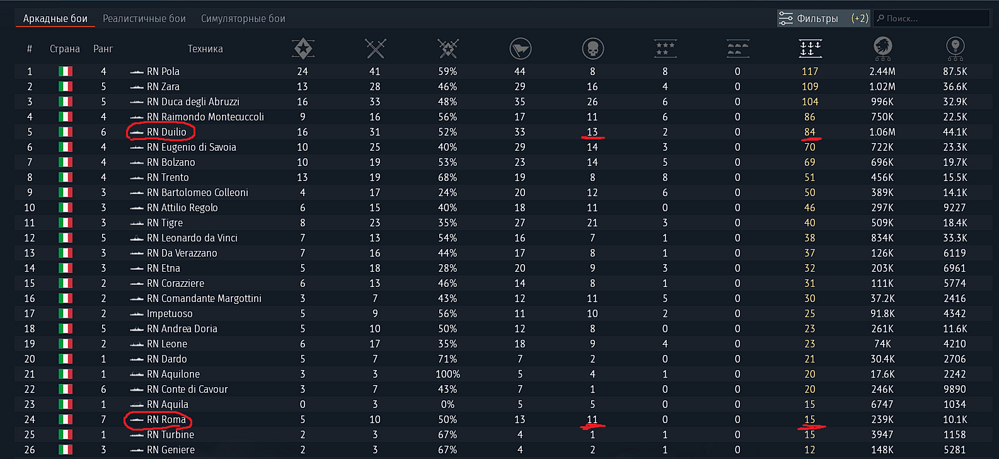Viewport: 999px width, 459px height.
Task: Focus the Поиск search field
Action: (931, 18)
